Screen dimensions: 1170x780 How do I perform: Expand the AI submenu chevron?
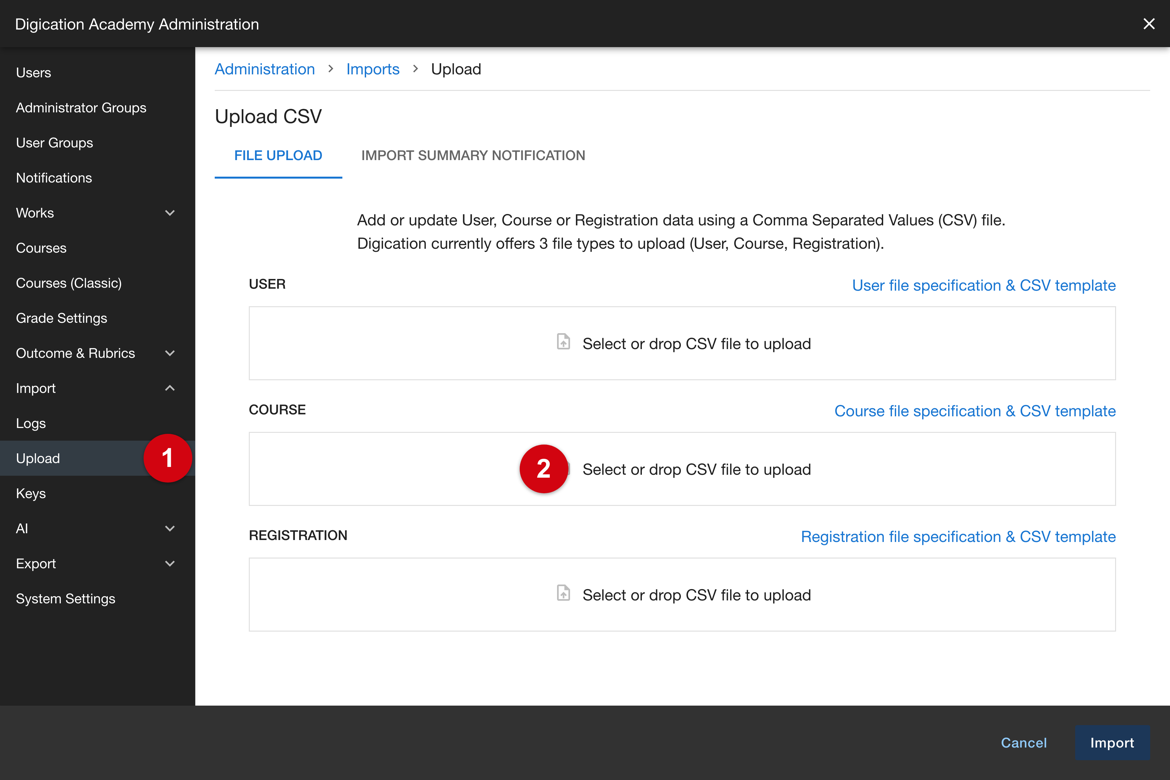coord(170,528)
